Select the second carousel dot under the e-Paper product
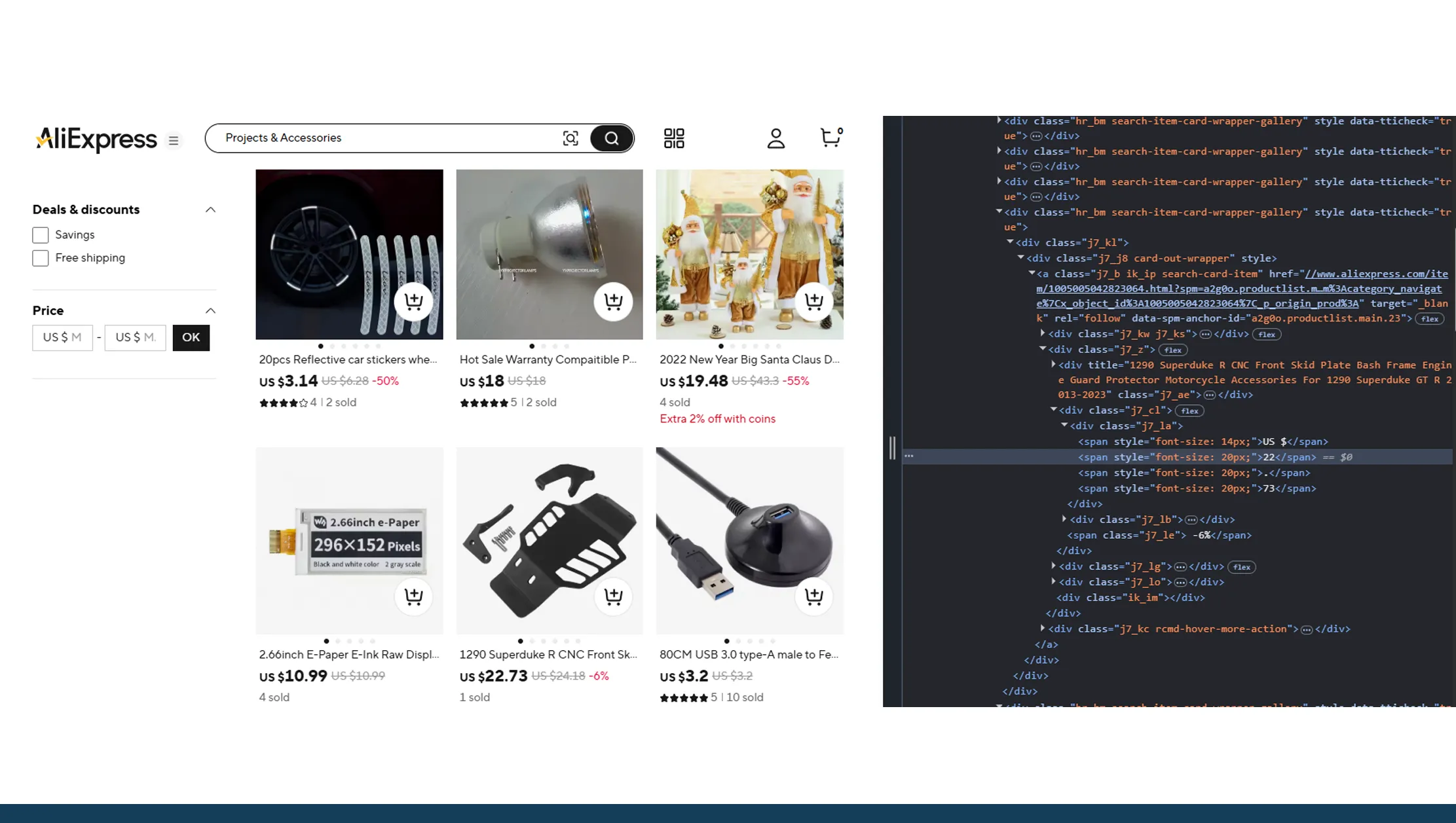This screenshot has height=823, width=1456. [338, 641]
